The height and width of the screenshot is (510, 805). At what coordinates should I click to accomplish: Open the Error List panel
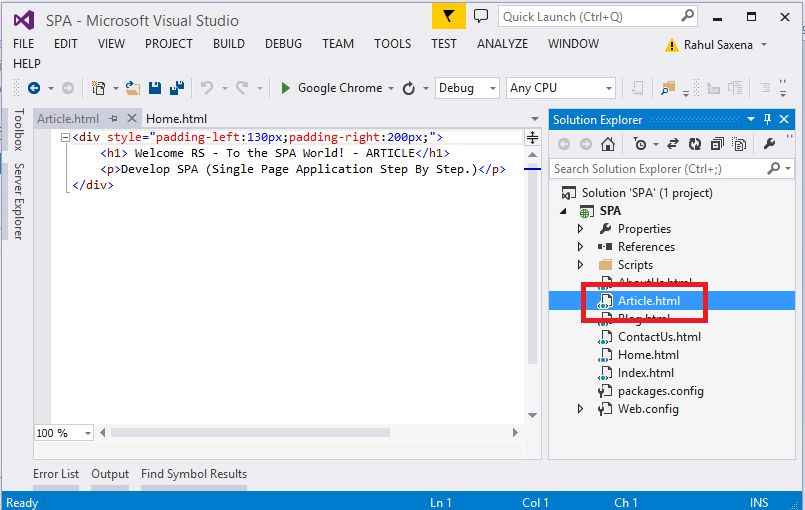pos(56,474)
